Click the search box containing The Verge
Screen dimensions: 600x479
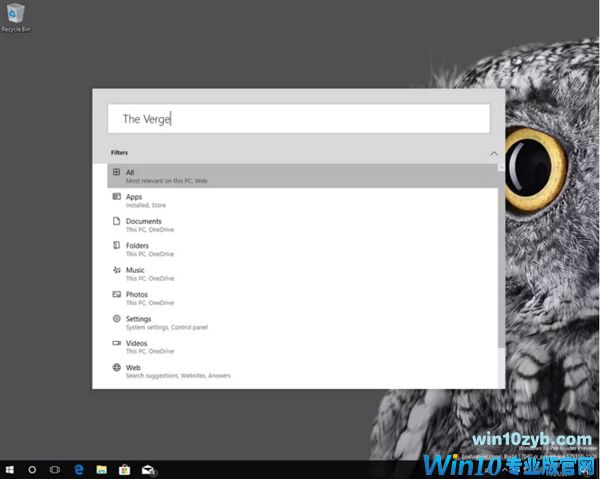click(298, 119)
